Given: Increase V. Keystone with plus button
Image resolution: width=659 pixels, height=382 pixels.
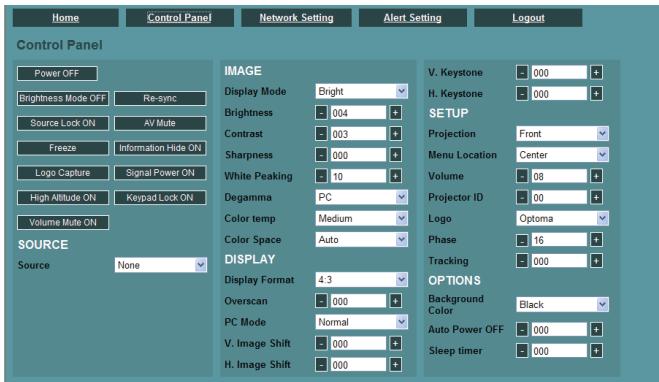Looking at the screenshot, I should coord(596,73).
